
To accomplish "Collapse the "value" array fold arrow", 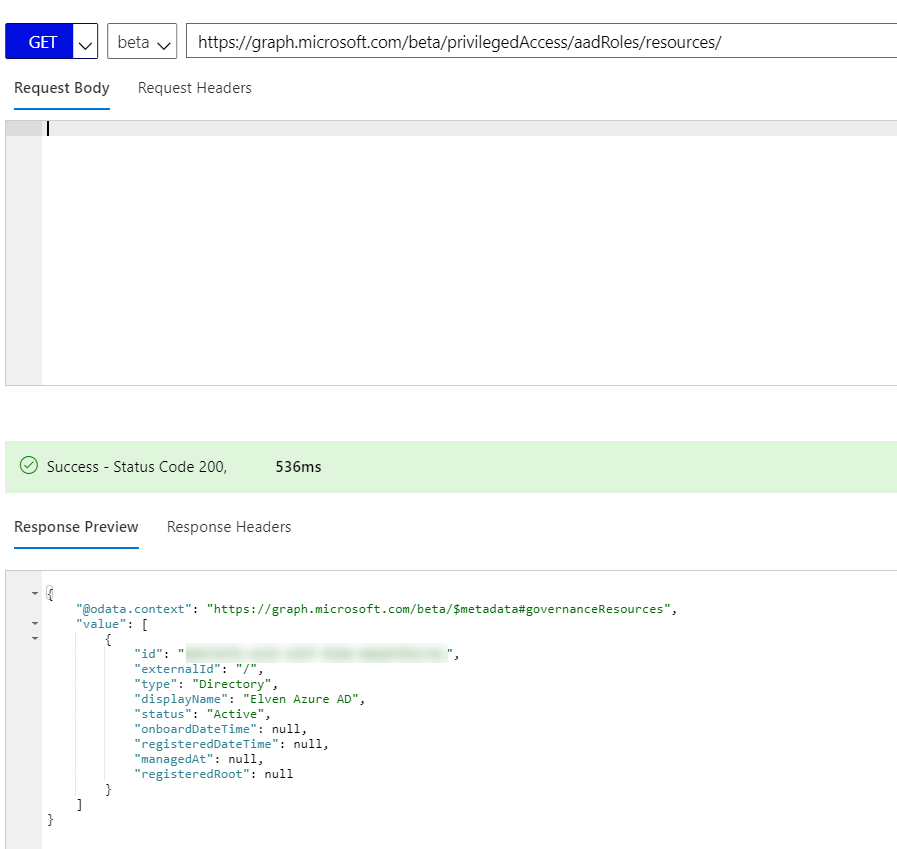I will coord(36,623).
